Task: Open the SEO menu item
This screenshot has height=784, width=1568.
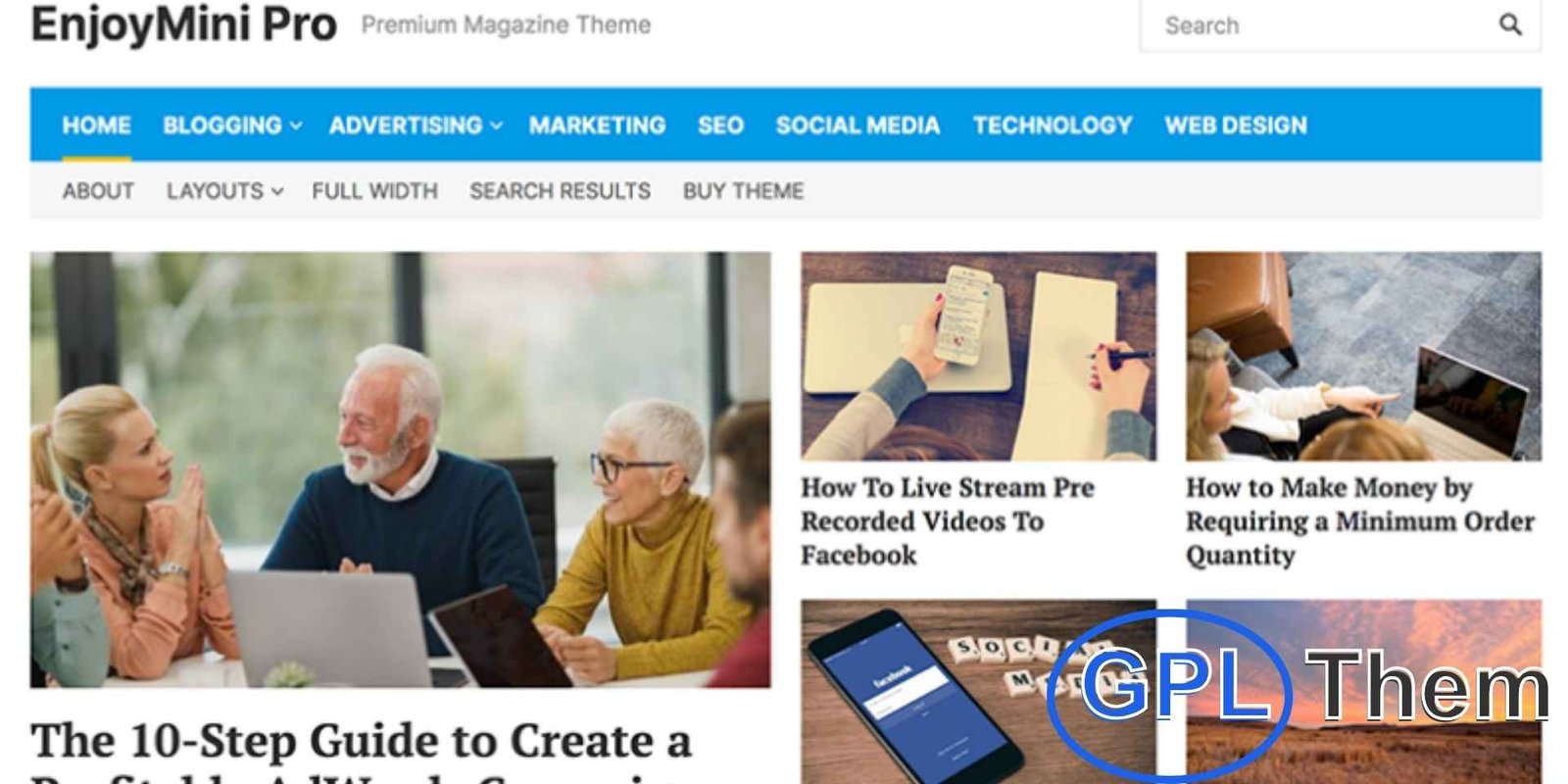Action: pos(720,125)
